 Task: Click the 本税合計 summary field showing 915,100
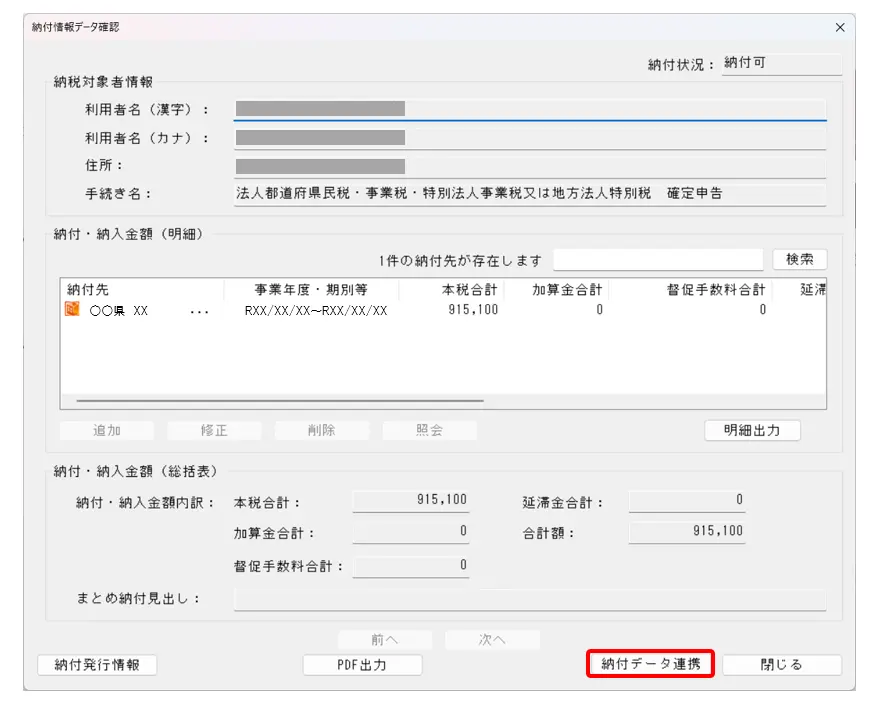tap(411, 500)
